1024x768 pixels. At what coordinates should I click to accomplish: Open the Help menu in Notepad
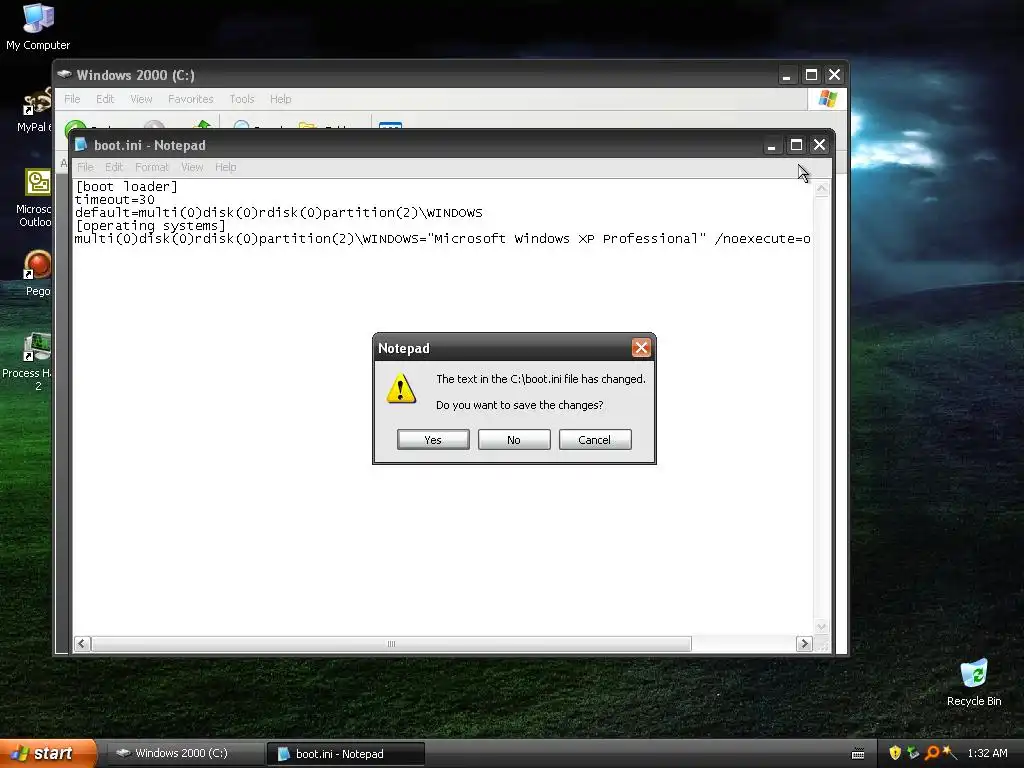[226, 167]
